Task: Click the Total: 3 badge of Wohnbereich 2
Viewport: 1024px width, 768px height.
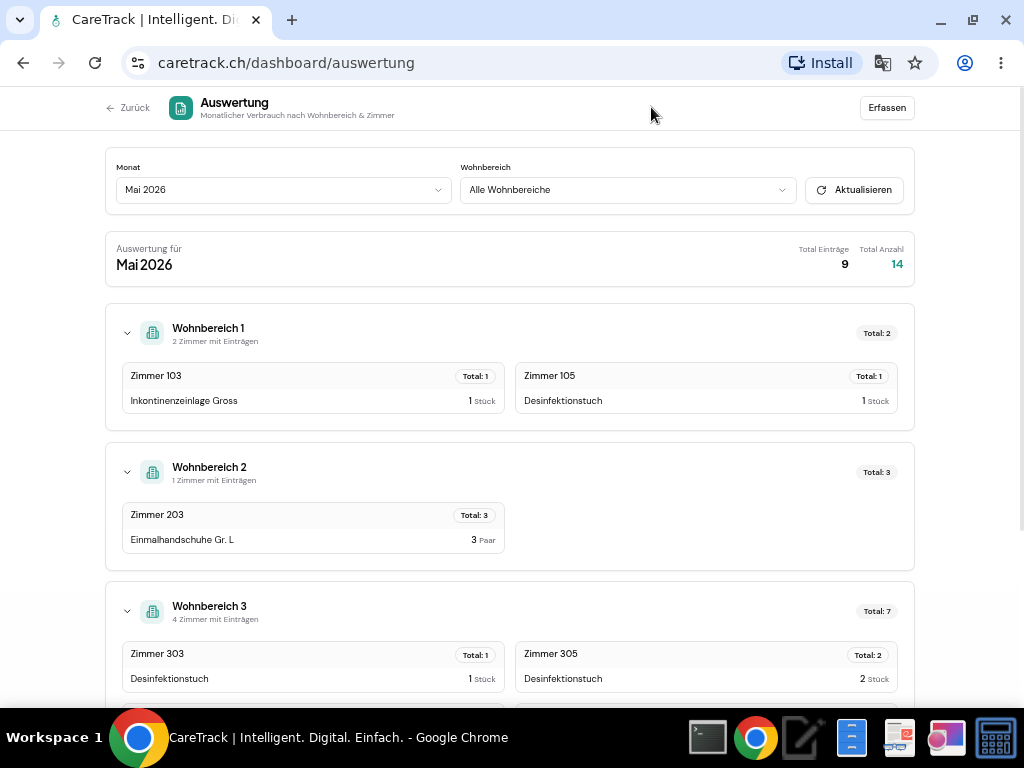Action: 876,472
